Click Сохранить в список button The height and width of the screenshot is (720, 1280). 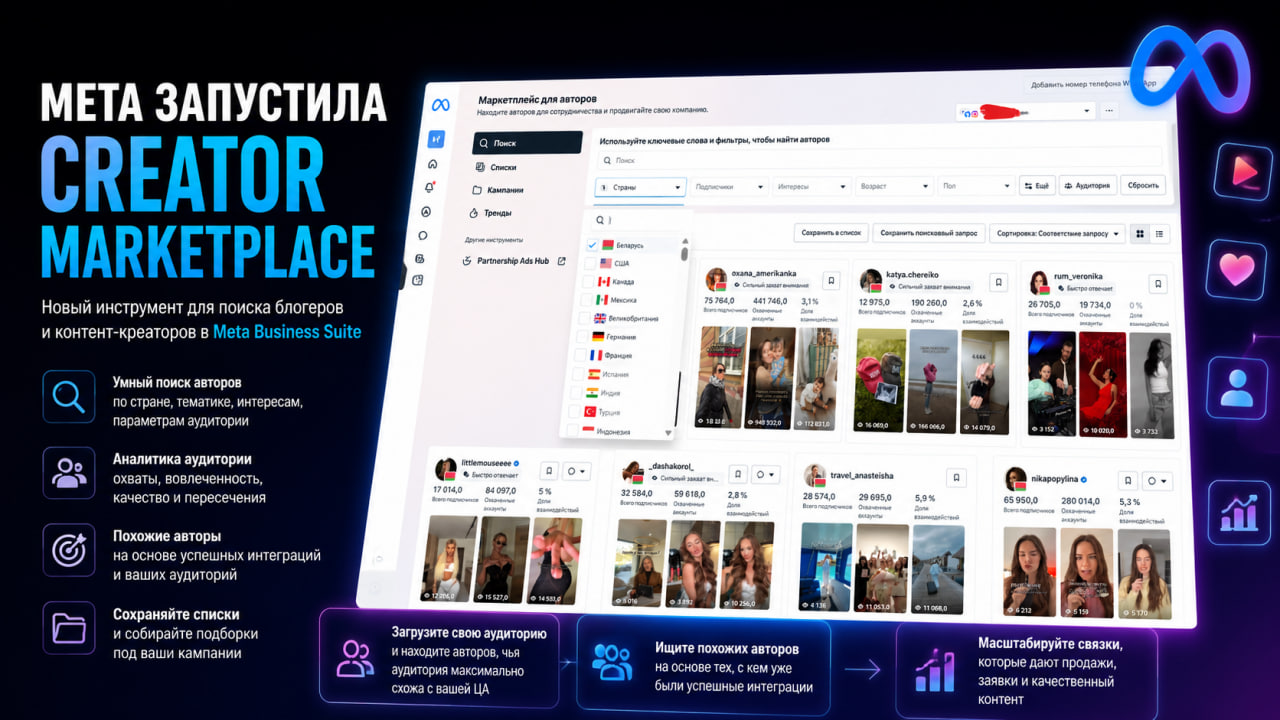click(x=830, y=232)
